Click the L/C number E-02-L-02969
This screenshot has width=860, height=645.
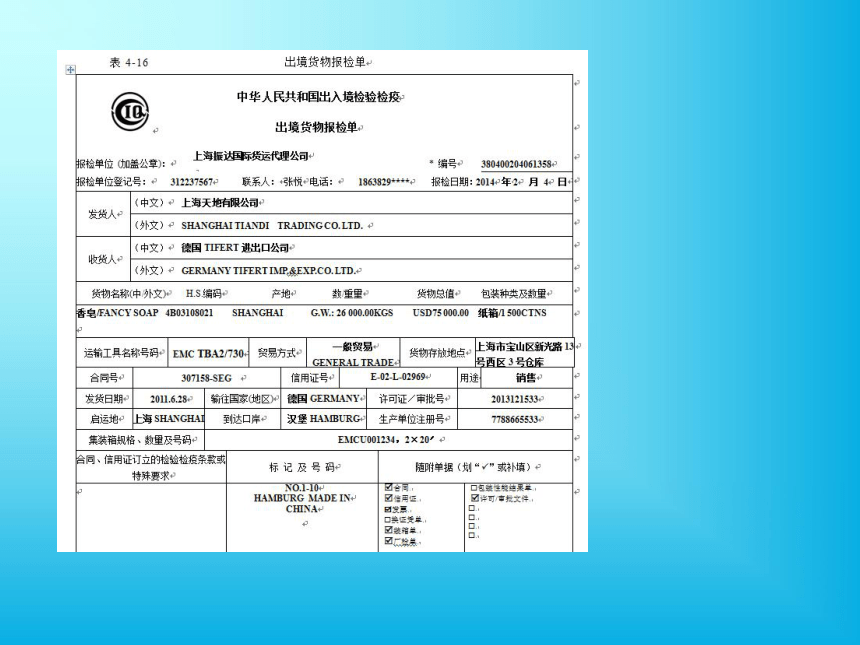(x=398, y=377)
